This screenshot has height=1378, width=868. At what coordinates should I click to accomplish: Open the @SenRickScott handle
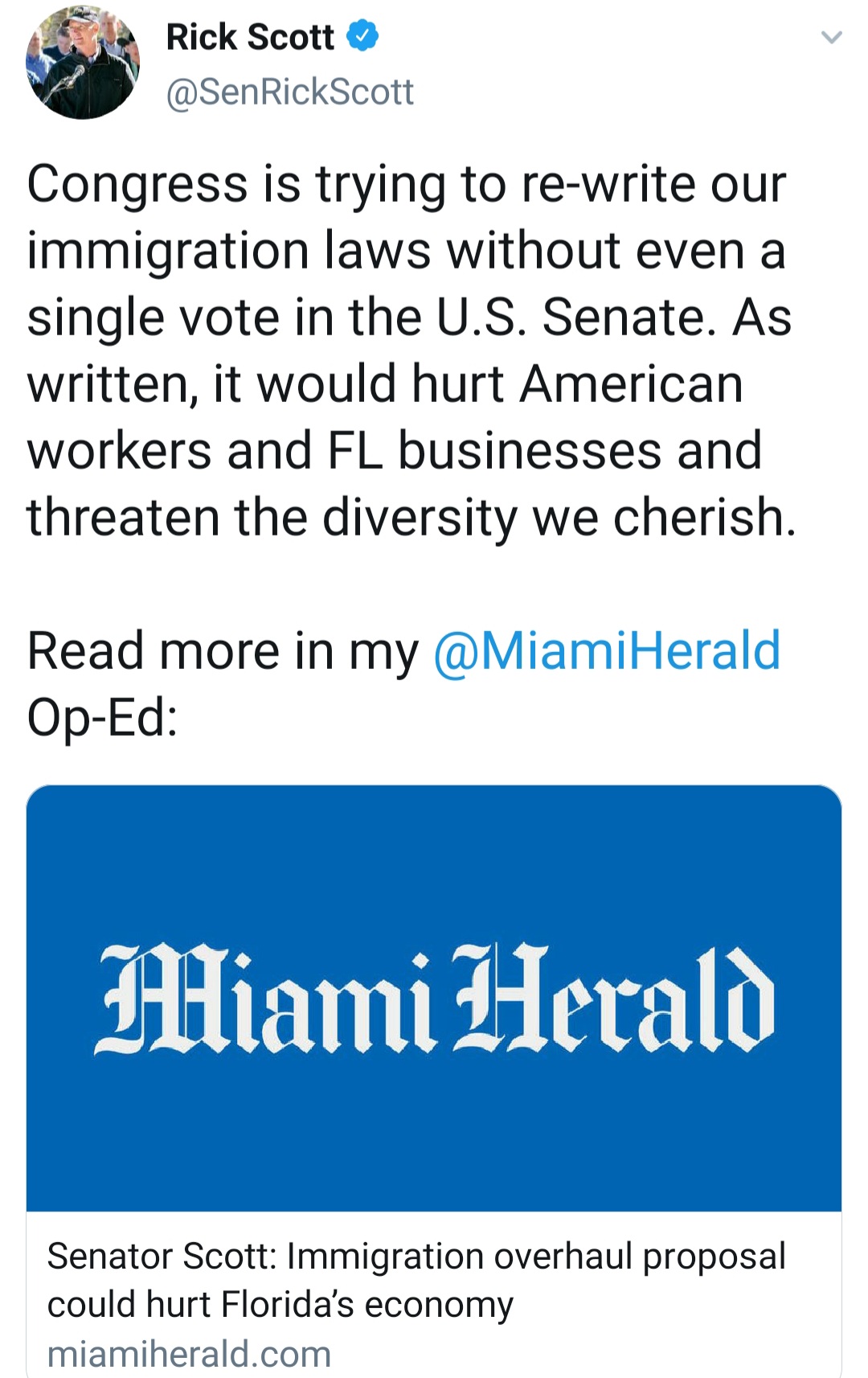(x=289, y=92)
